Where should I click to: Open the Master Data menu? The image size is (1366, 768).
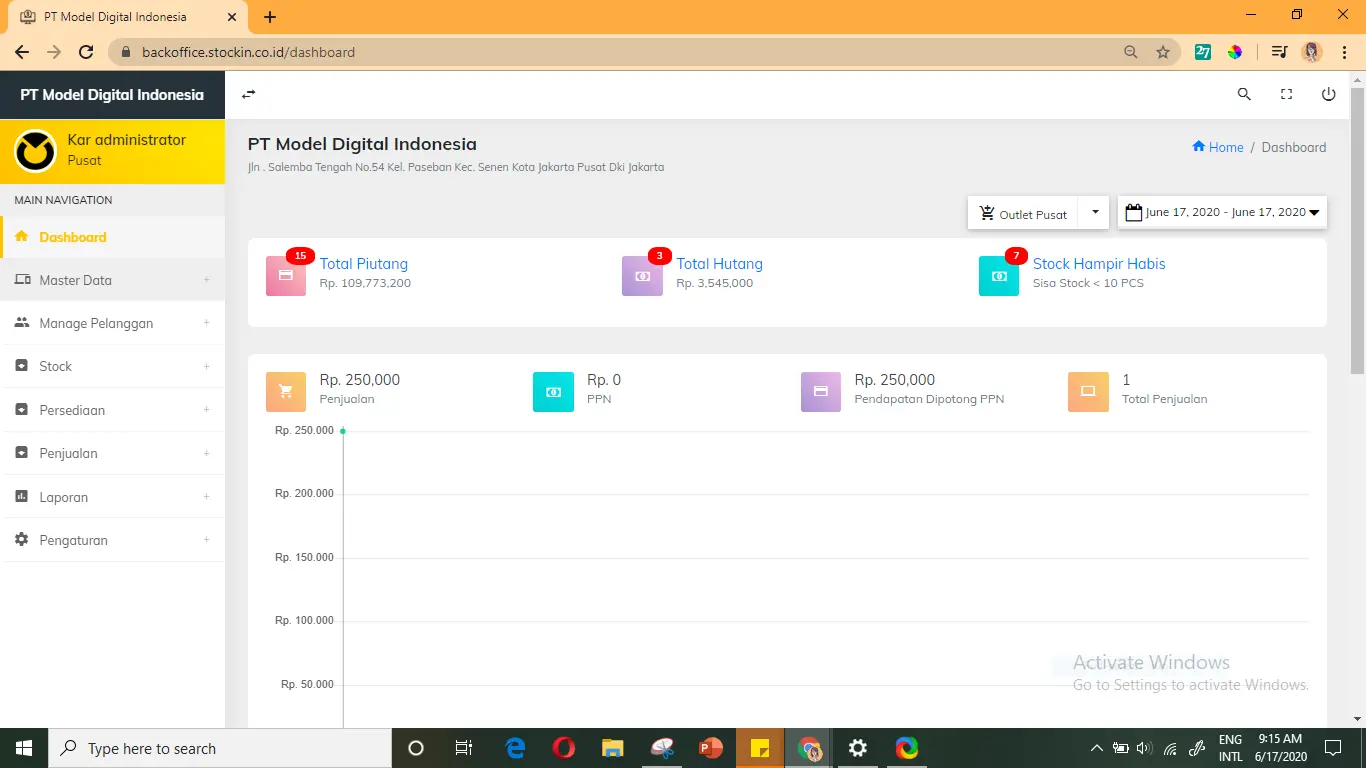112,280
